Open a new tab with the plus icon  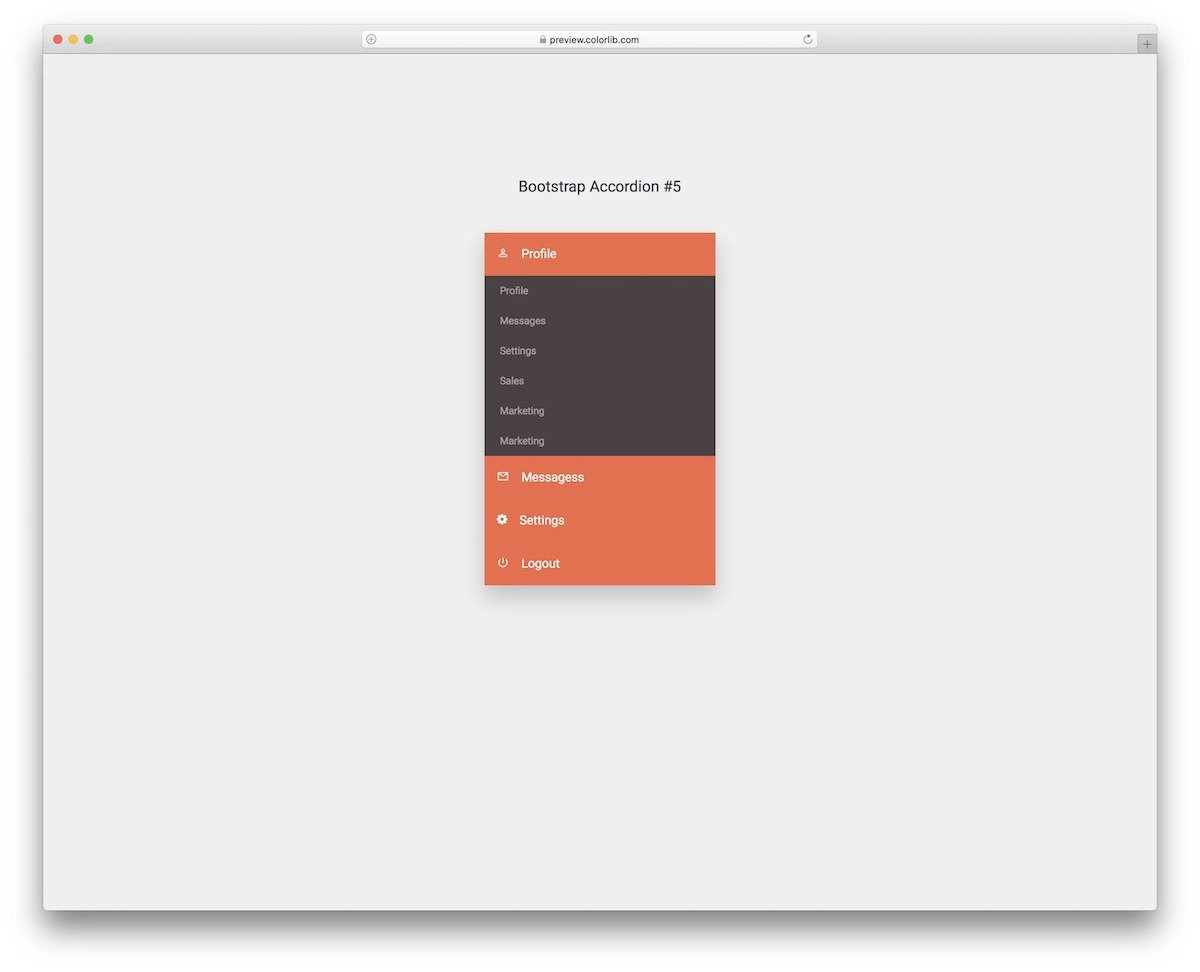click(1146, 43)
